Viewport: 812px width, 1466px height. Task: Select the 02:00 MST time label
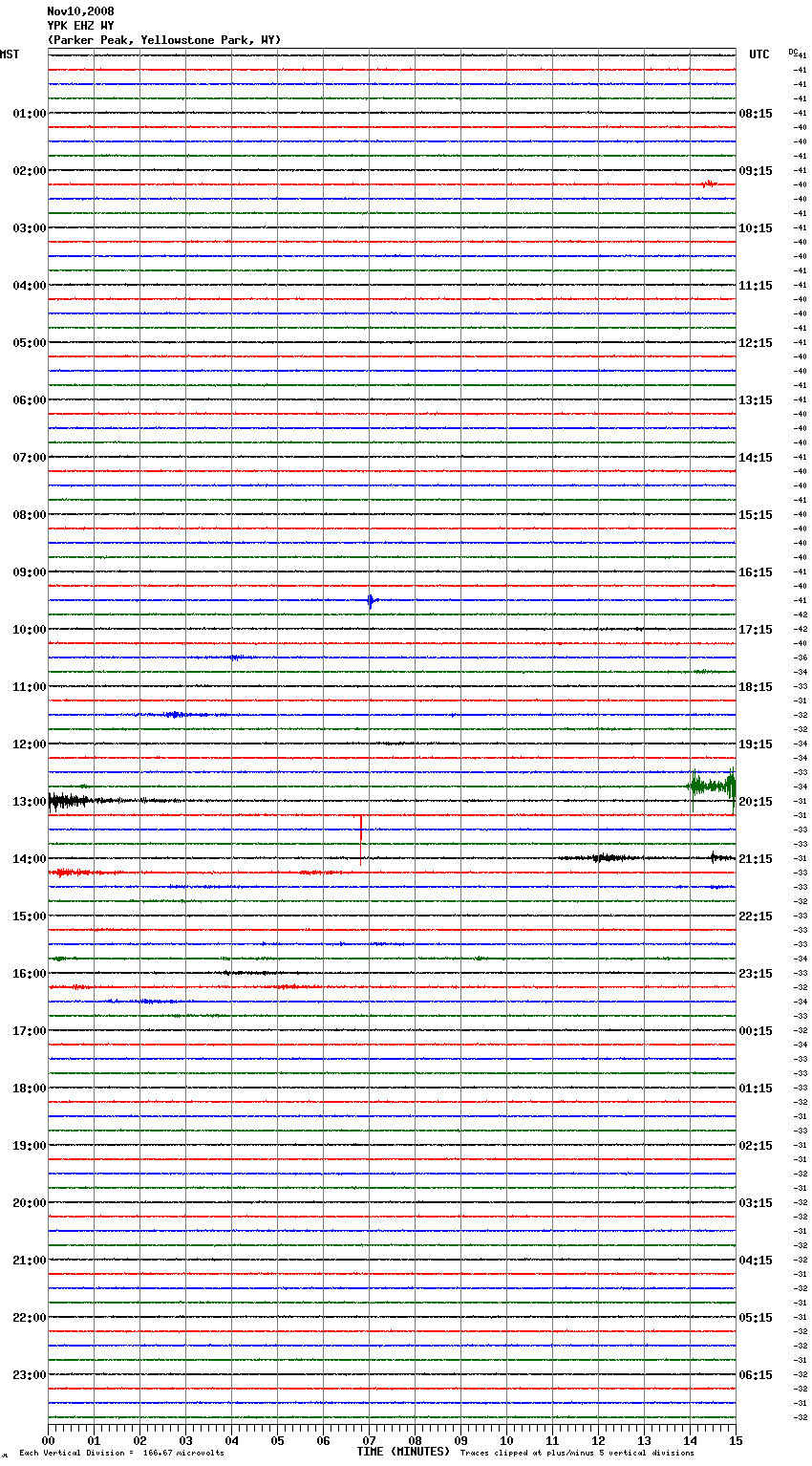click(30, 171)
